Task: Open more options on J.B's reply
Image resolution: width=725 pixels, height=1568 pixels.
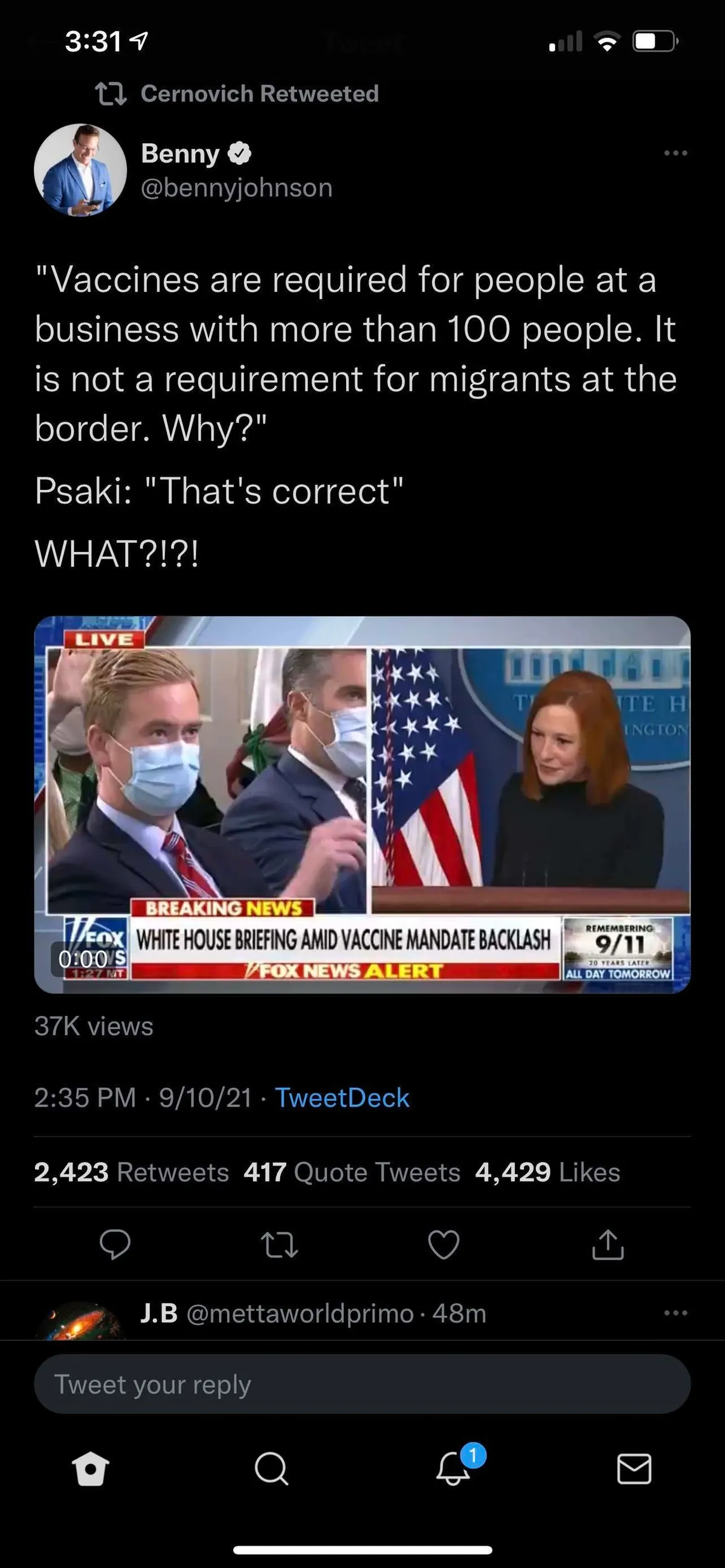Action: point(675,1313)
